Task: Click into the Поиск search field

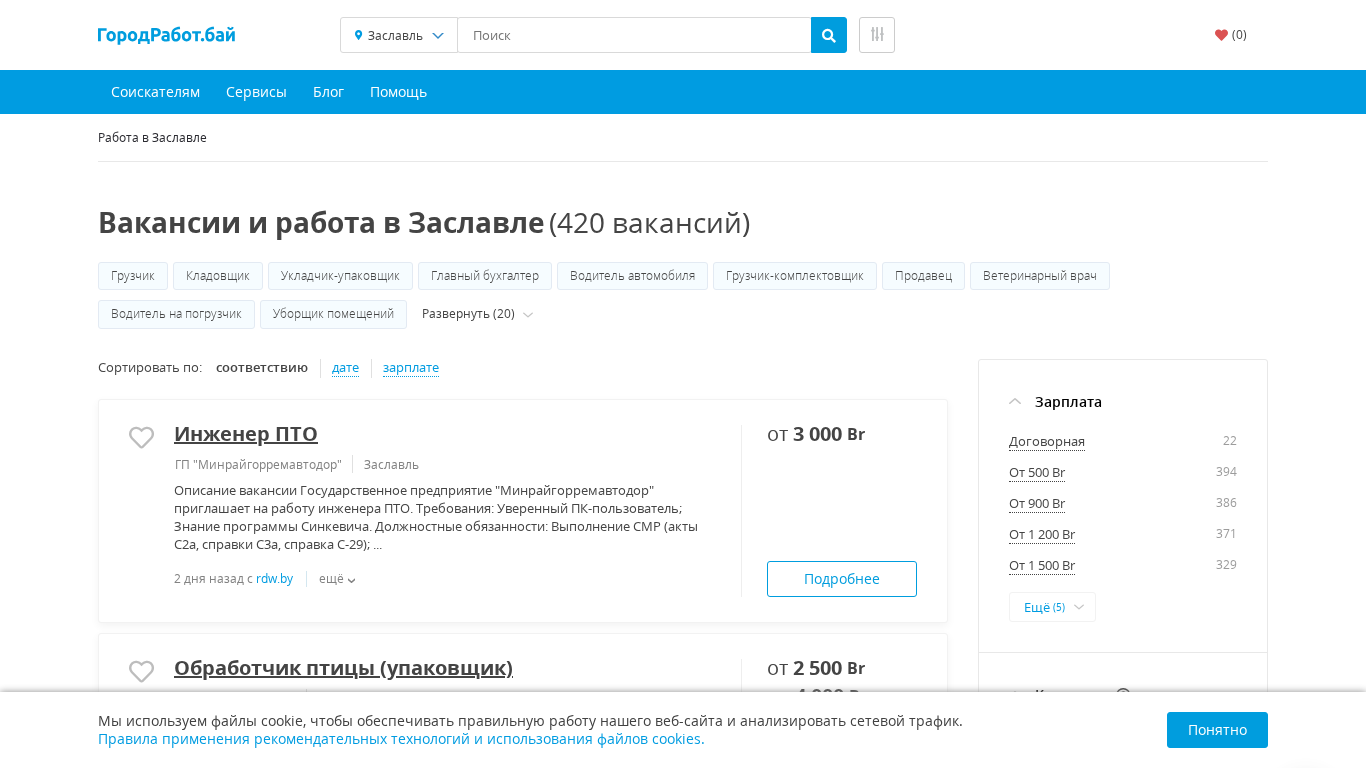Action: point(633,35)
